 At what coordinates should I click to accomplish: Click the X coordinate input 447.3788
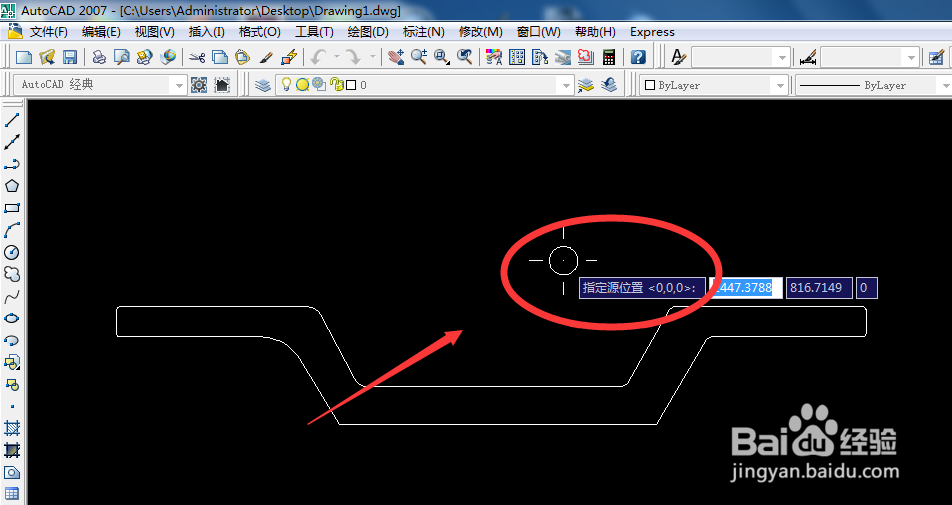tap(746, 288)
